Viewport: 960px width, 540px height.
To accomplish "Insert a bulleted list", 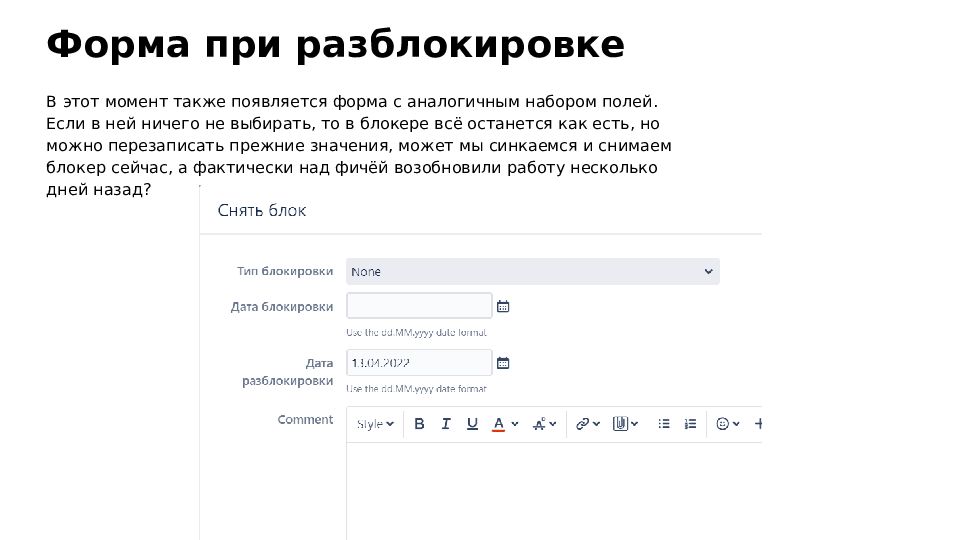I will tap(663, 424).
